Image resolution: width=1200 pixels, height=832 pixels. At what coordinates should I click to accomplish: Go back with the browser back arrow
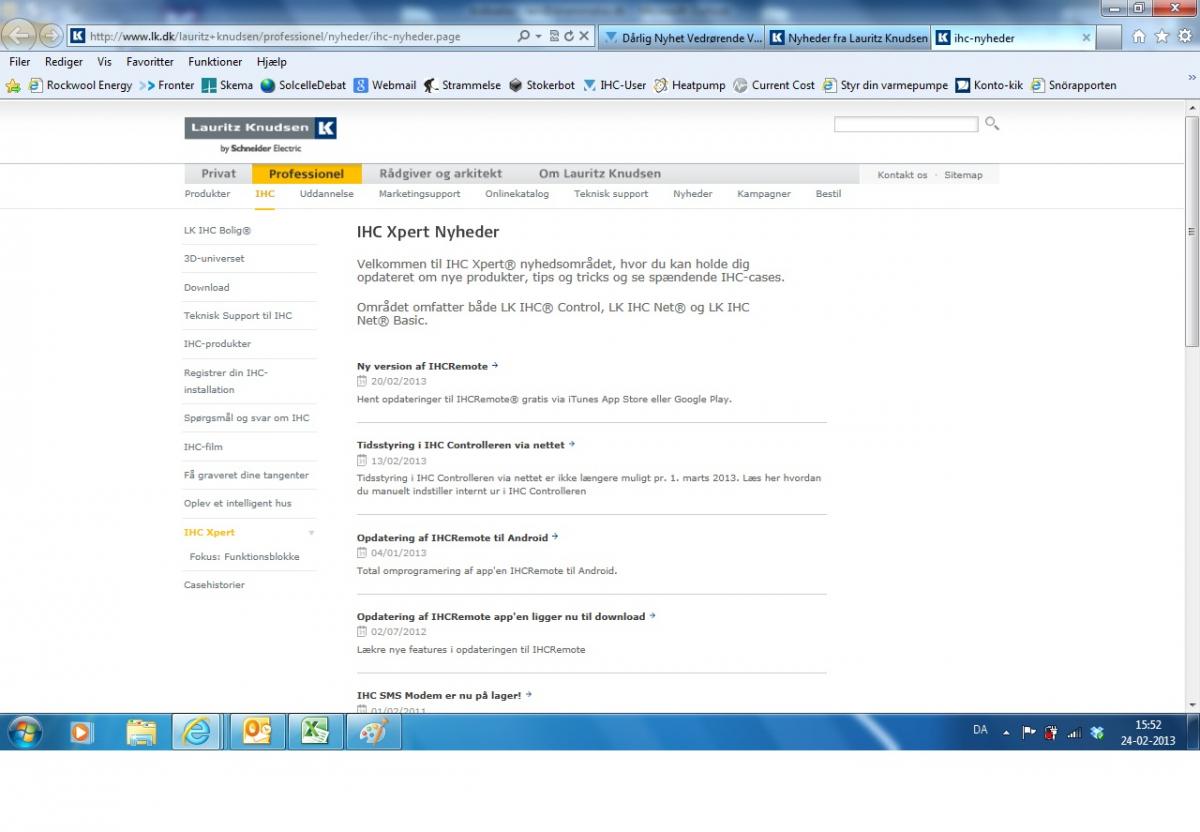[x=22, y=36]
